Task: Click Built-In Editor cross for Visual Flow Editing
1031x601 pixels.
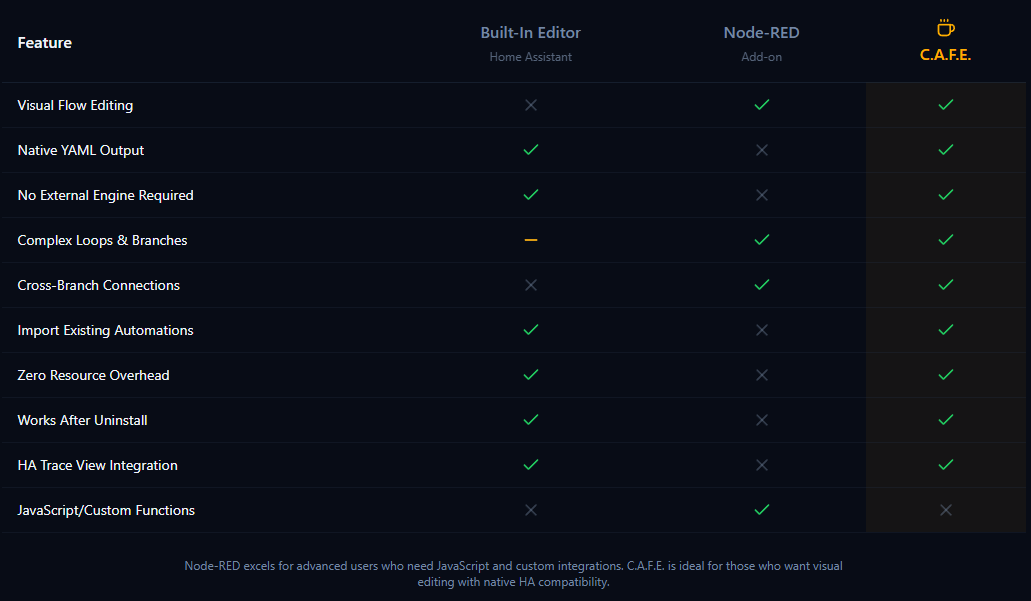Action: pos(531,105)
